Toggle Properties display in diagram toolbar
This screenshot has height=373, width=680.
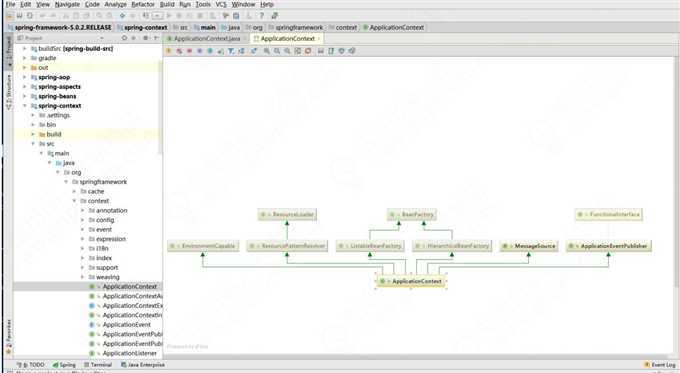click(x=200, y=51)
